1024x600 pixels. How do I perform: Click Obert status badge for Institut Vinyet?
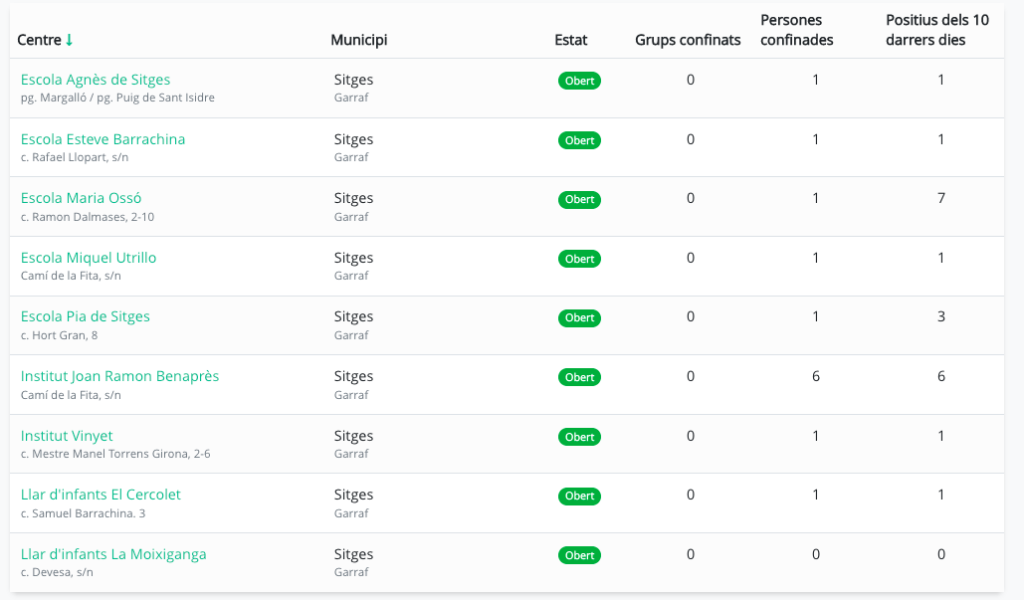(x=579, y=437)
